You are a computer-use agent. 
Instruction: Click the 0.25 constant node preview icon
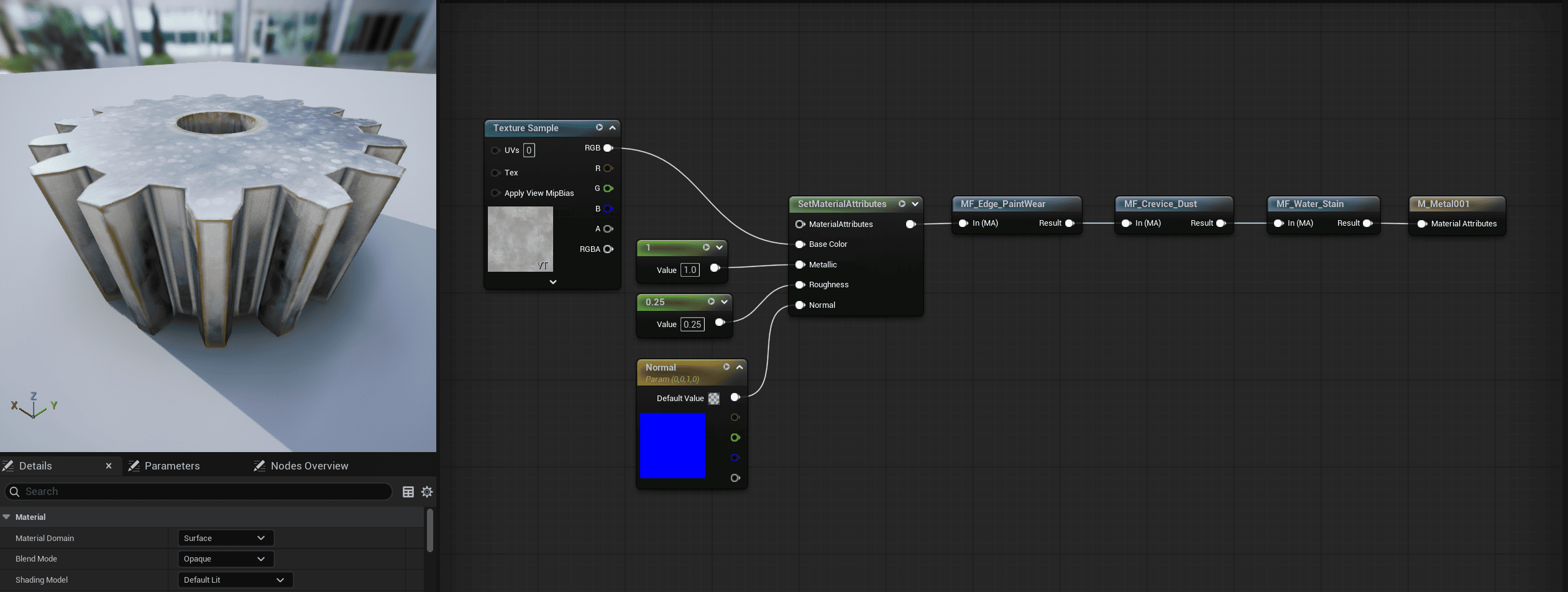[x=711, y=302]
